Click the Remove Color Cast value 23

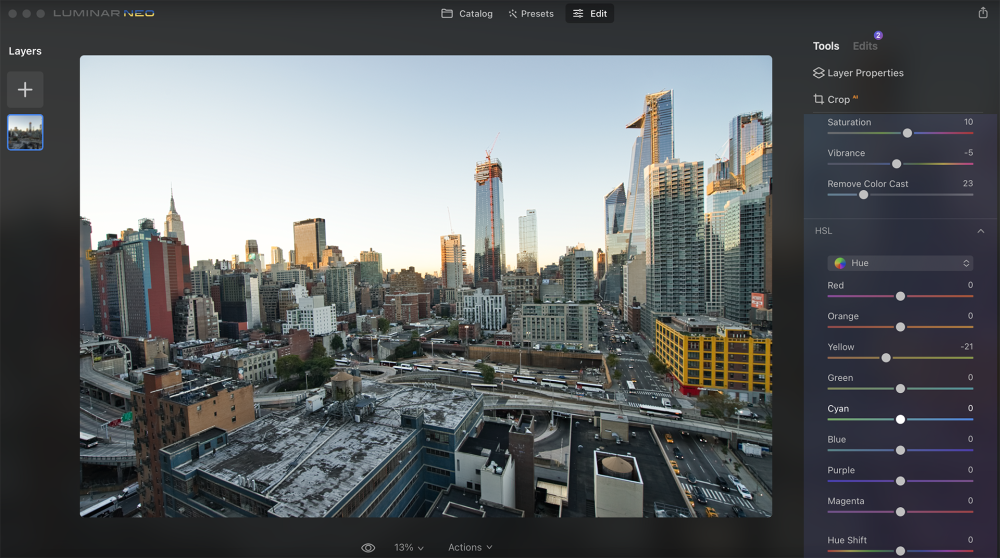tap(967, 183)
